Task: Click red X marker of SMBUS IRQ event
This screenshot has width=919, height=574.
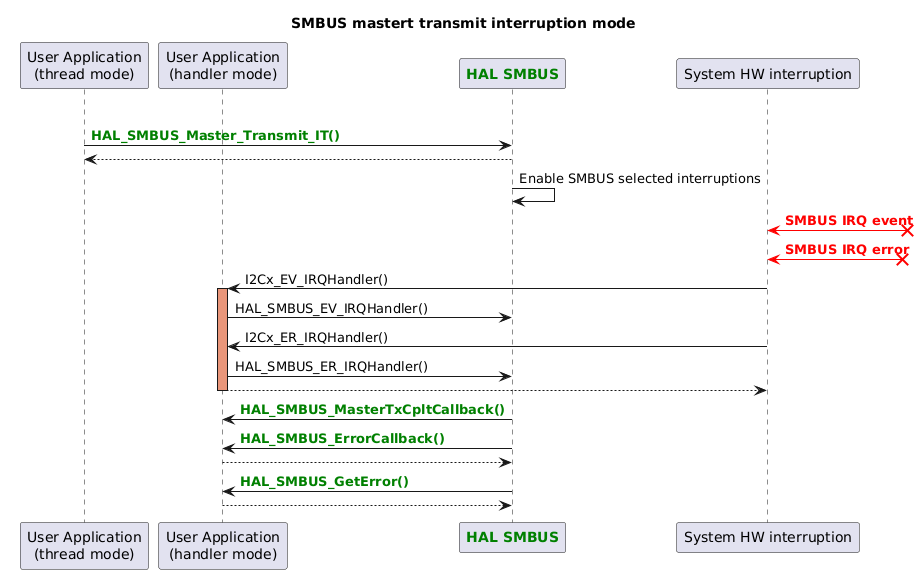Action: (x=907, y=231)
